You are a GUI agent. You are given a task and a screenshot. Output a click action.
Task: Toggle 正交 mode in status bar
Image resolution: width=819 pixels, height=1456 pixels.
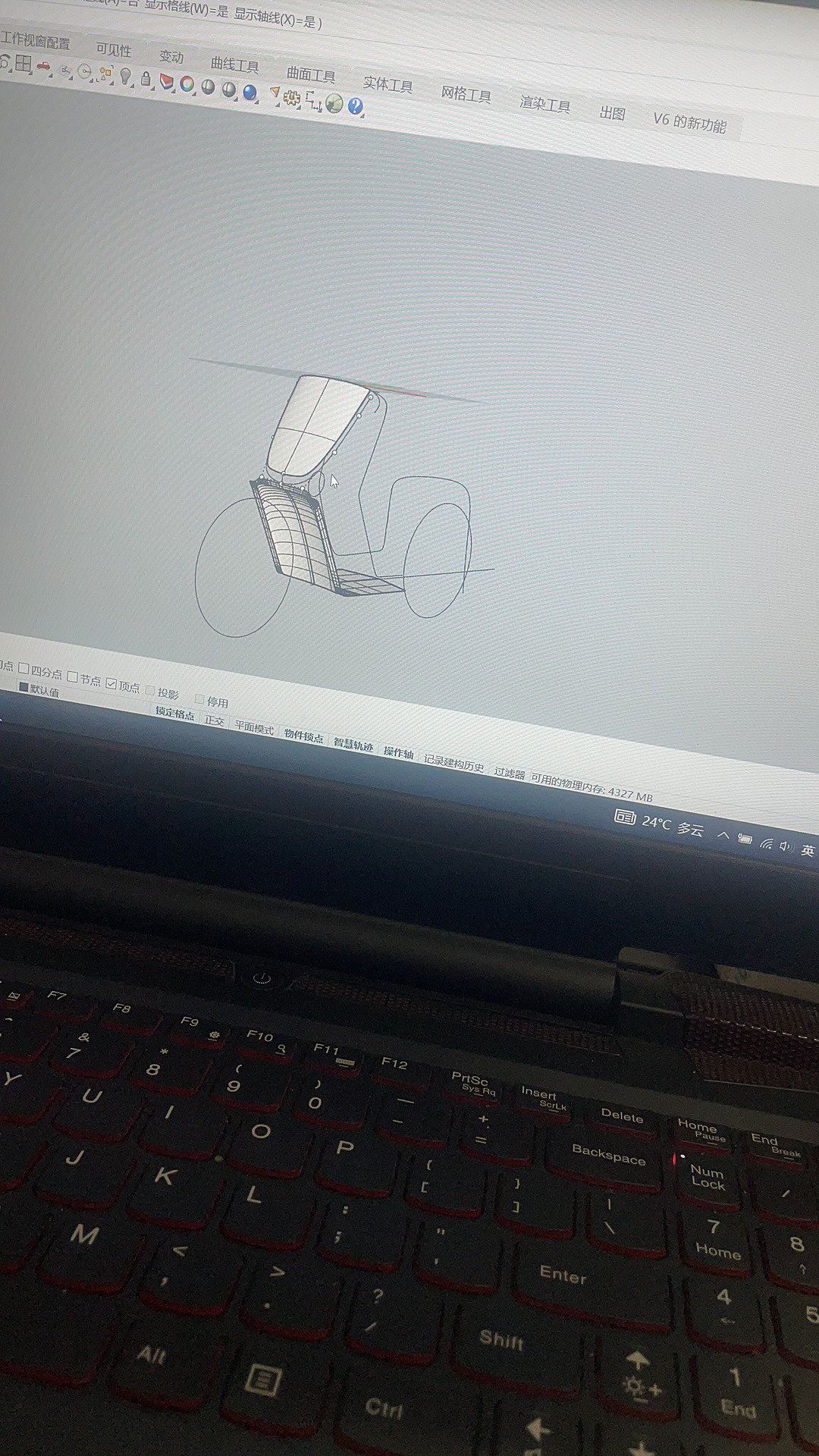215,721
